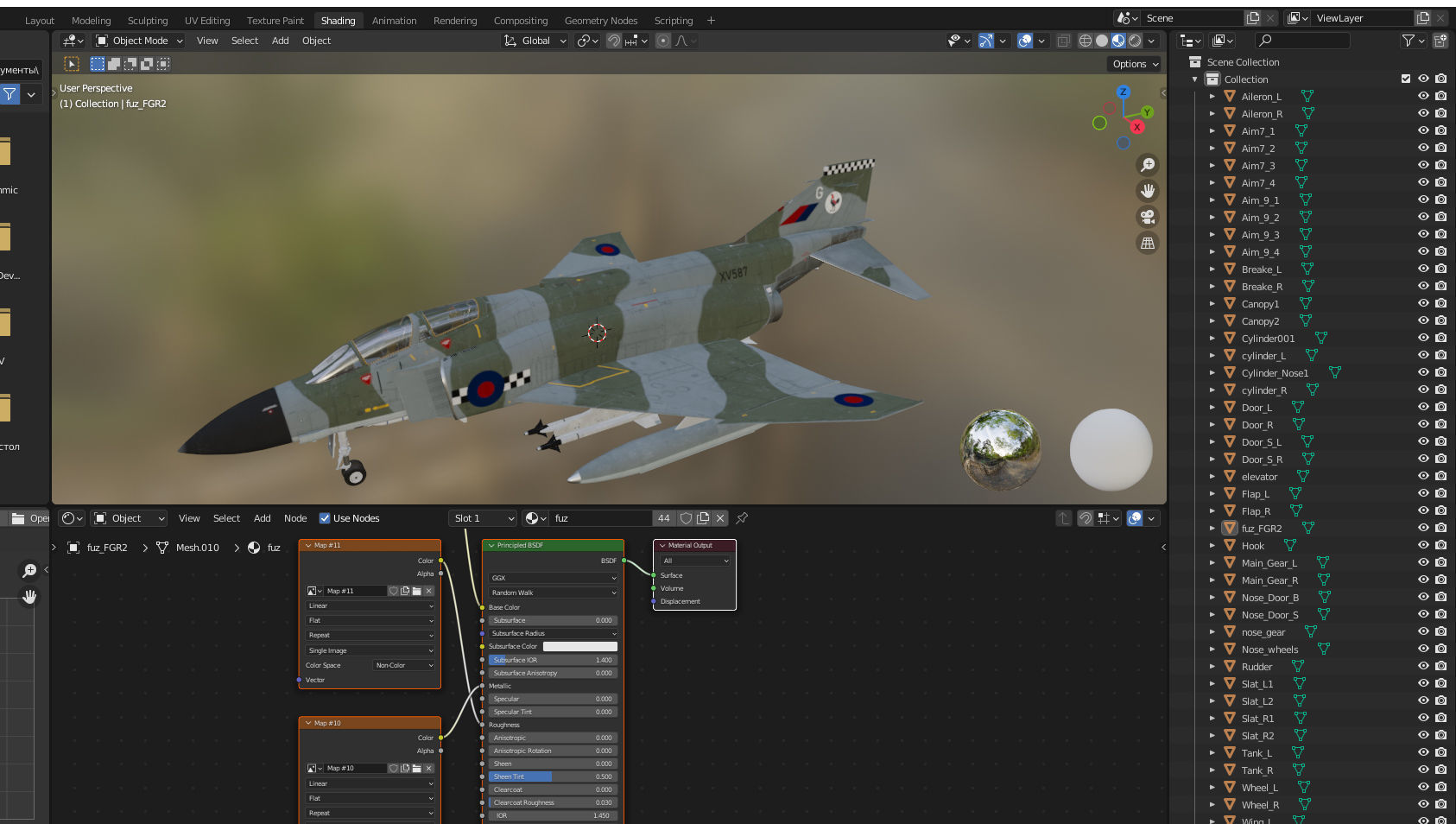
Task: Click the viewport pan hand icon
Action: click(1148, 191)
